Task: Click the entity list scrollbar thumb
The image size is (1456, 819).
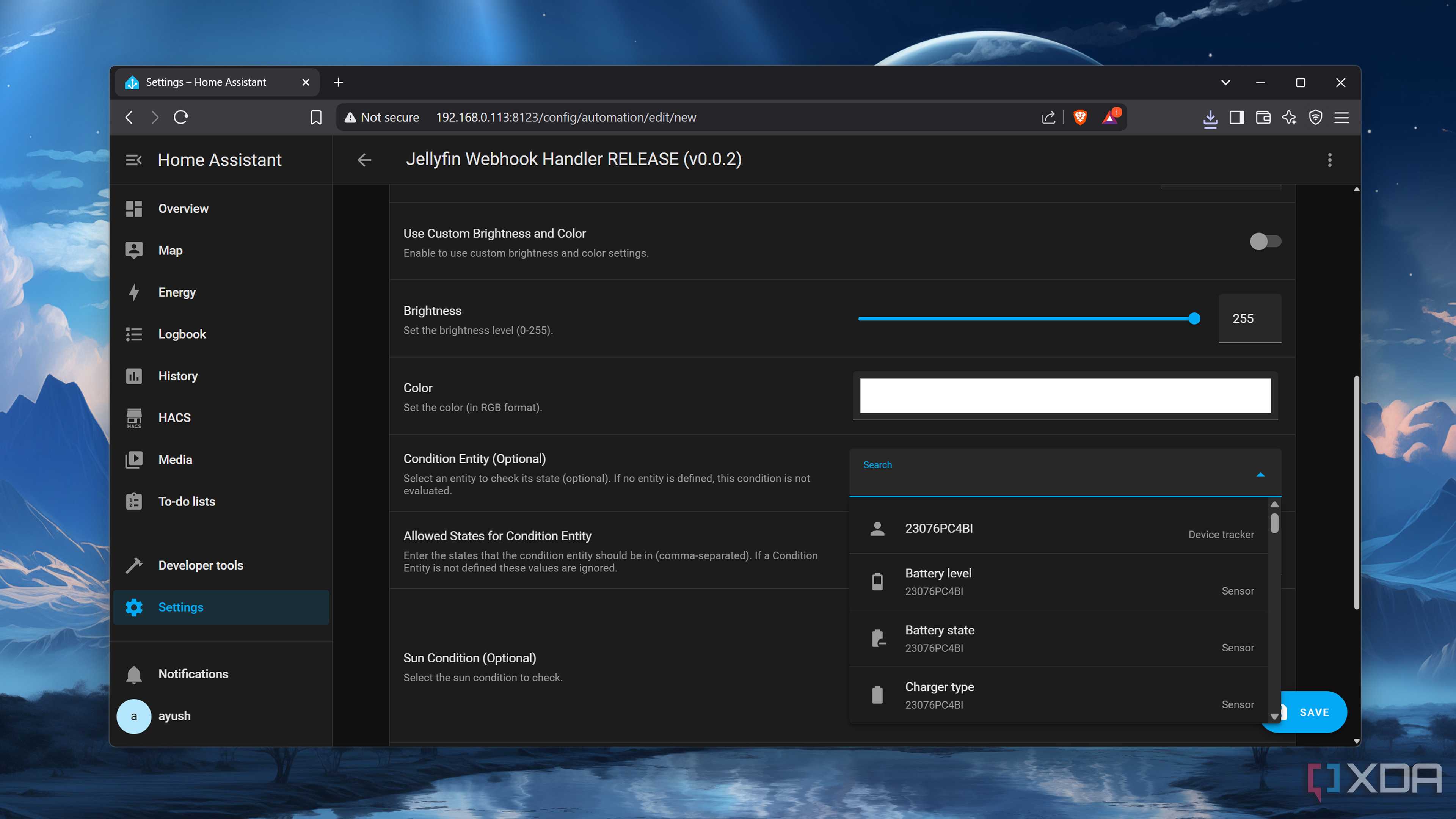Action: [x=1274, y=523]
